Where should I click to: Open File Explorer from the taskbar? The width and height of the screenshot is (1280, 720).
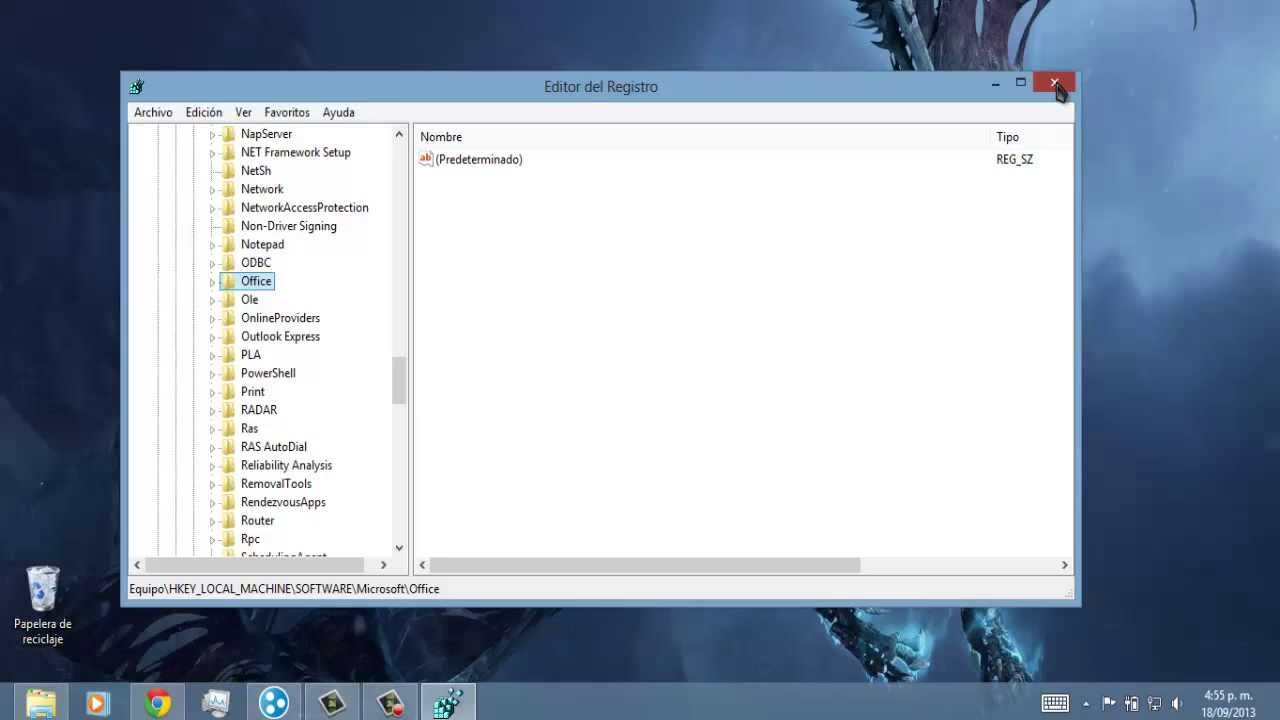point(41,703)
